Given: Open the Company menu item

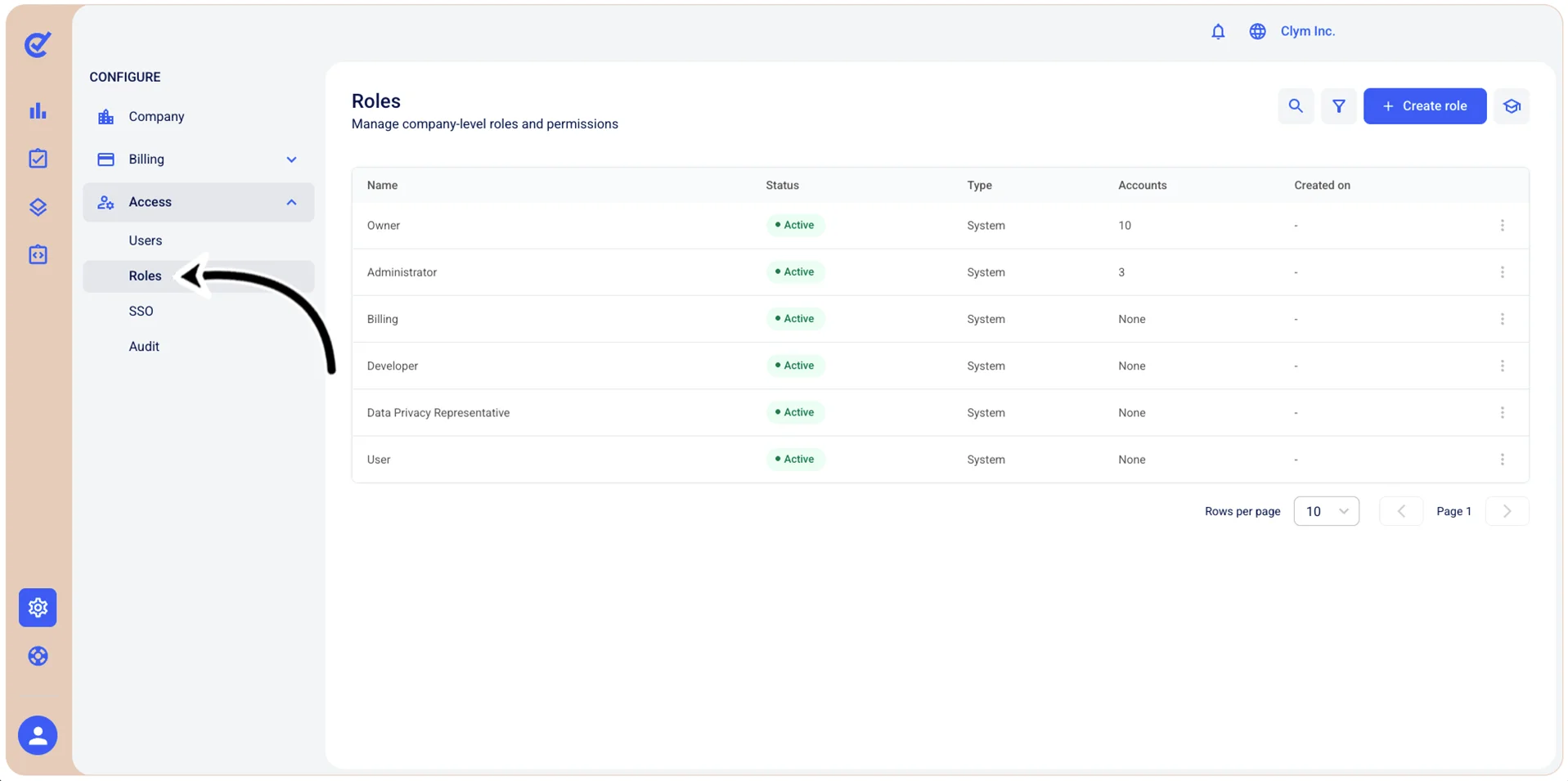Looking at the screenshot, I should pos(198,117).
